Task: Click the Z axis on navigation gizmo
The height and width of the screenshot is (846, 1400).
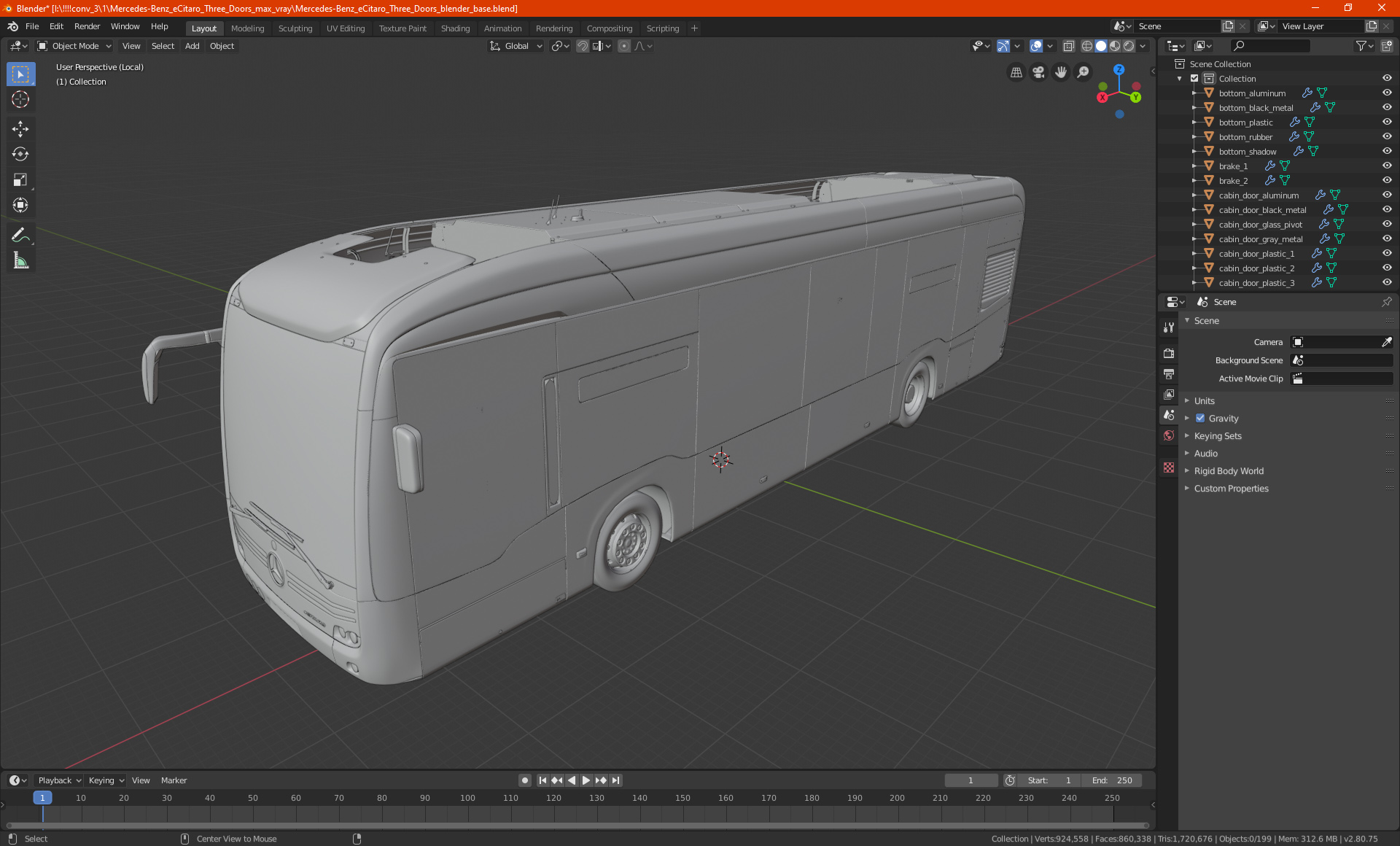Action: (1119, 70)
